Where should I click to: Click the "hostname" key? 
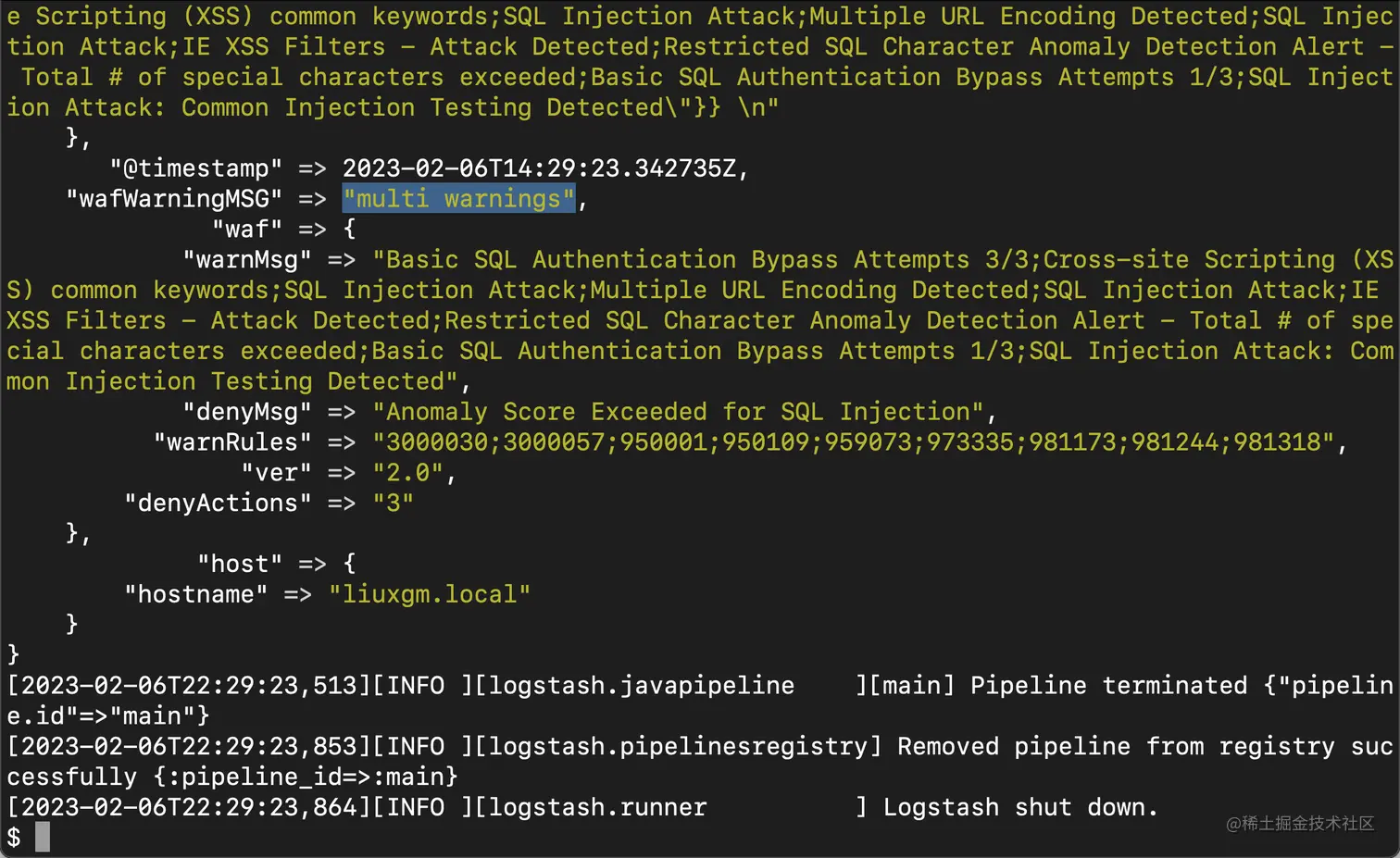(196, 595)
